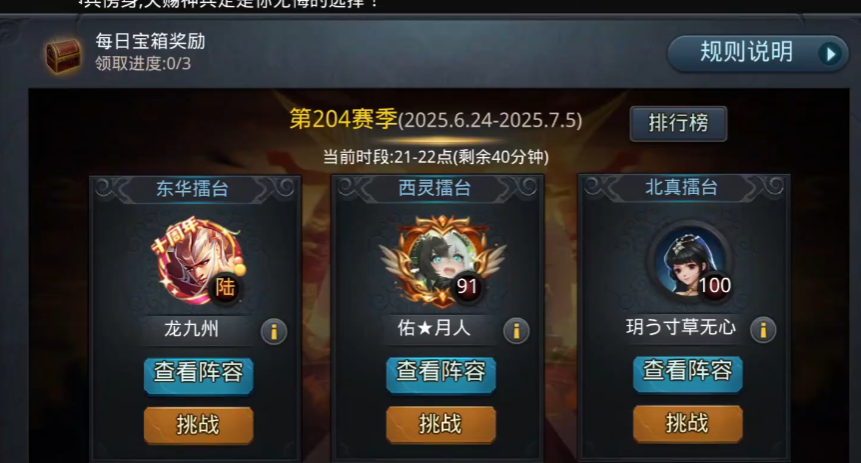The width and height of the screenshot is (861, 463).
Task: View lineup of 佑★月人 via 查看阵容
Action: pos(441,373)
